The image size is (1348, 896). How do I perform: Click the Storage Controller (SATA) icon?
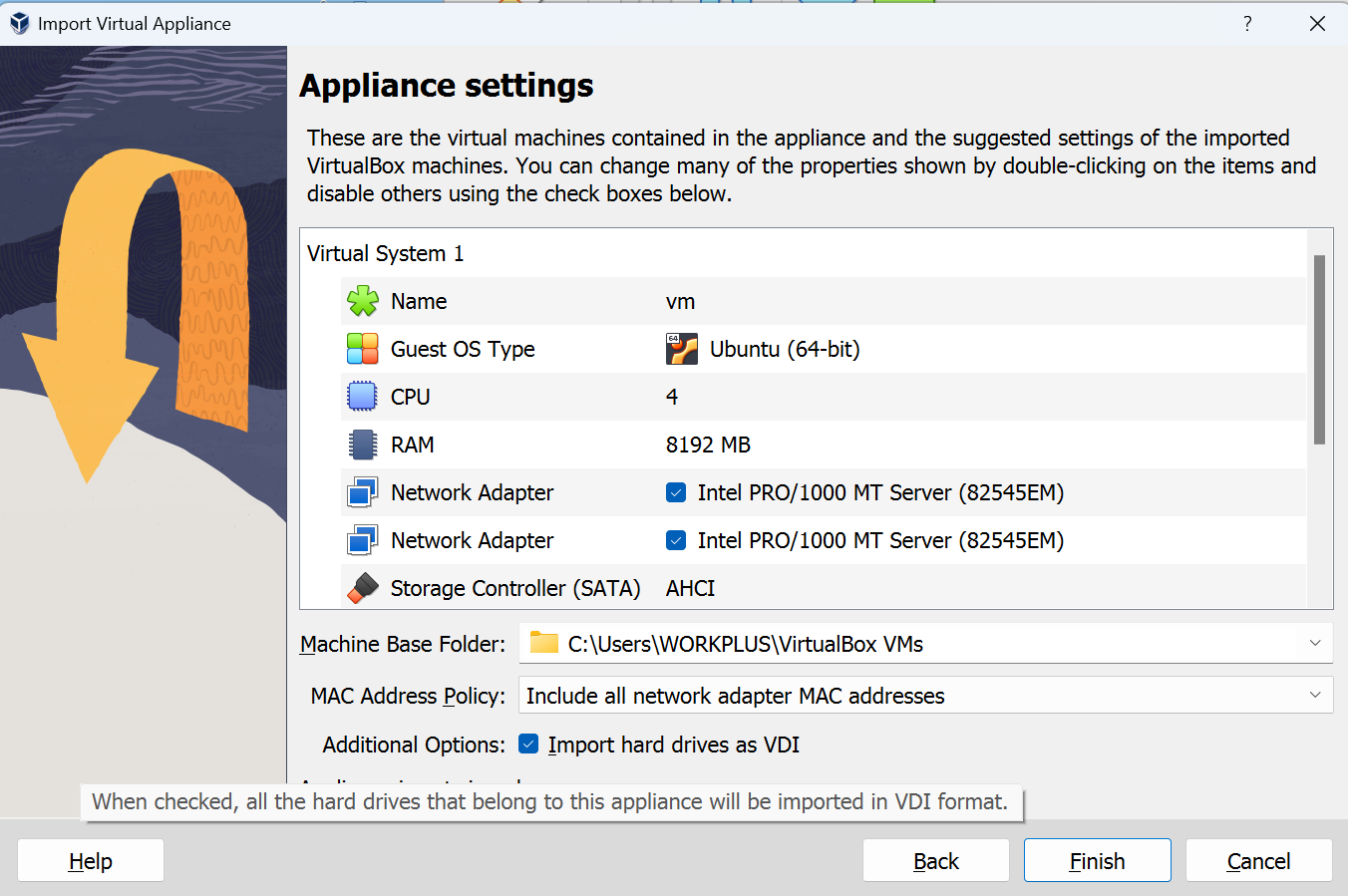[x=363, y=588]
